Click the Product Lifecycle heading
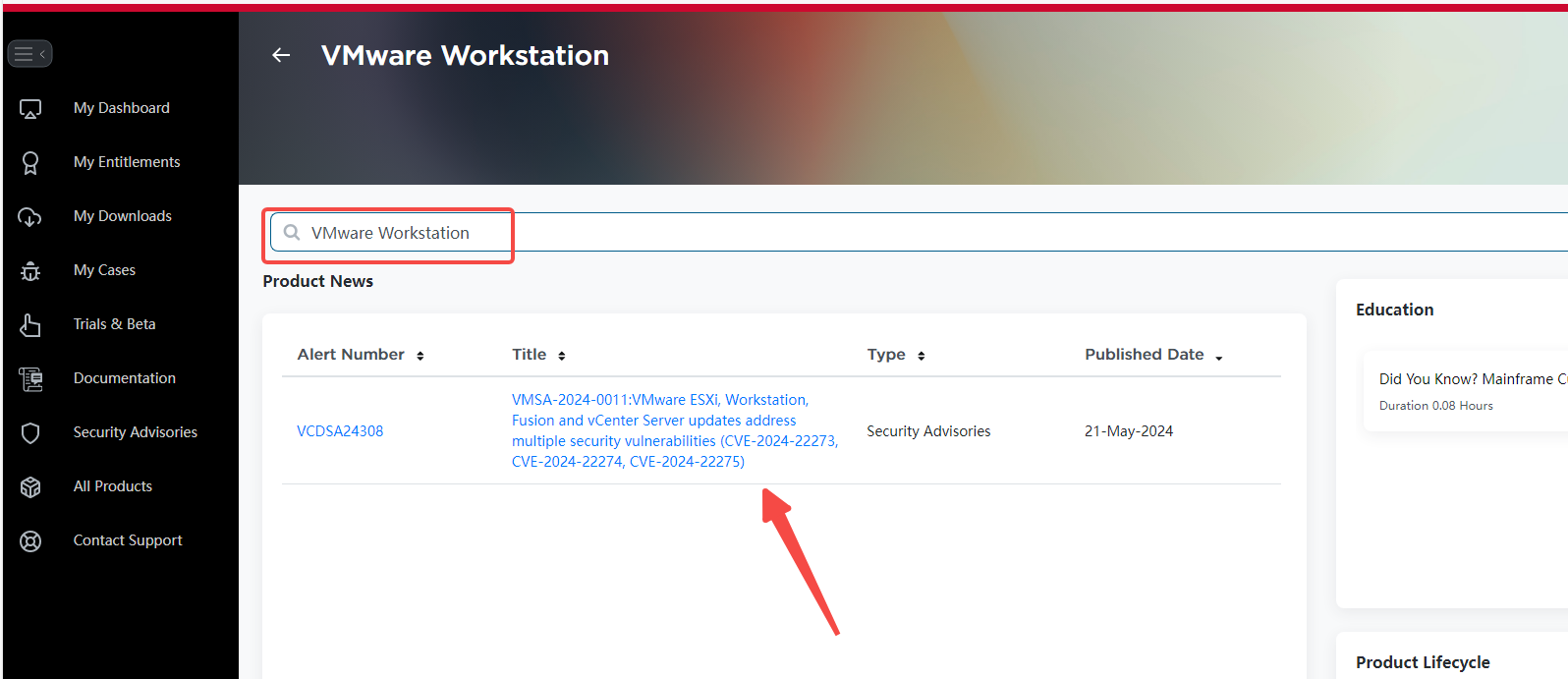 1423,662
